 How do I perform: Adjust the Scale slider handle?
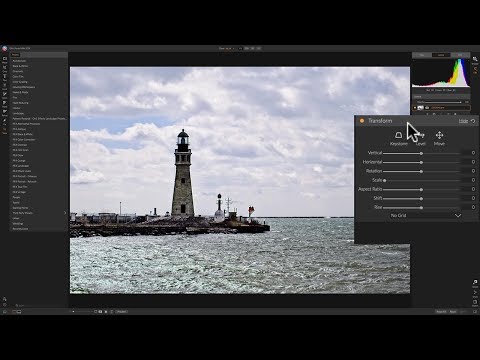(384, 180)
